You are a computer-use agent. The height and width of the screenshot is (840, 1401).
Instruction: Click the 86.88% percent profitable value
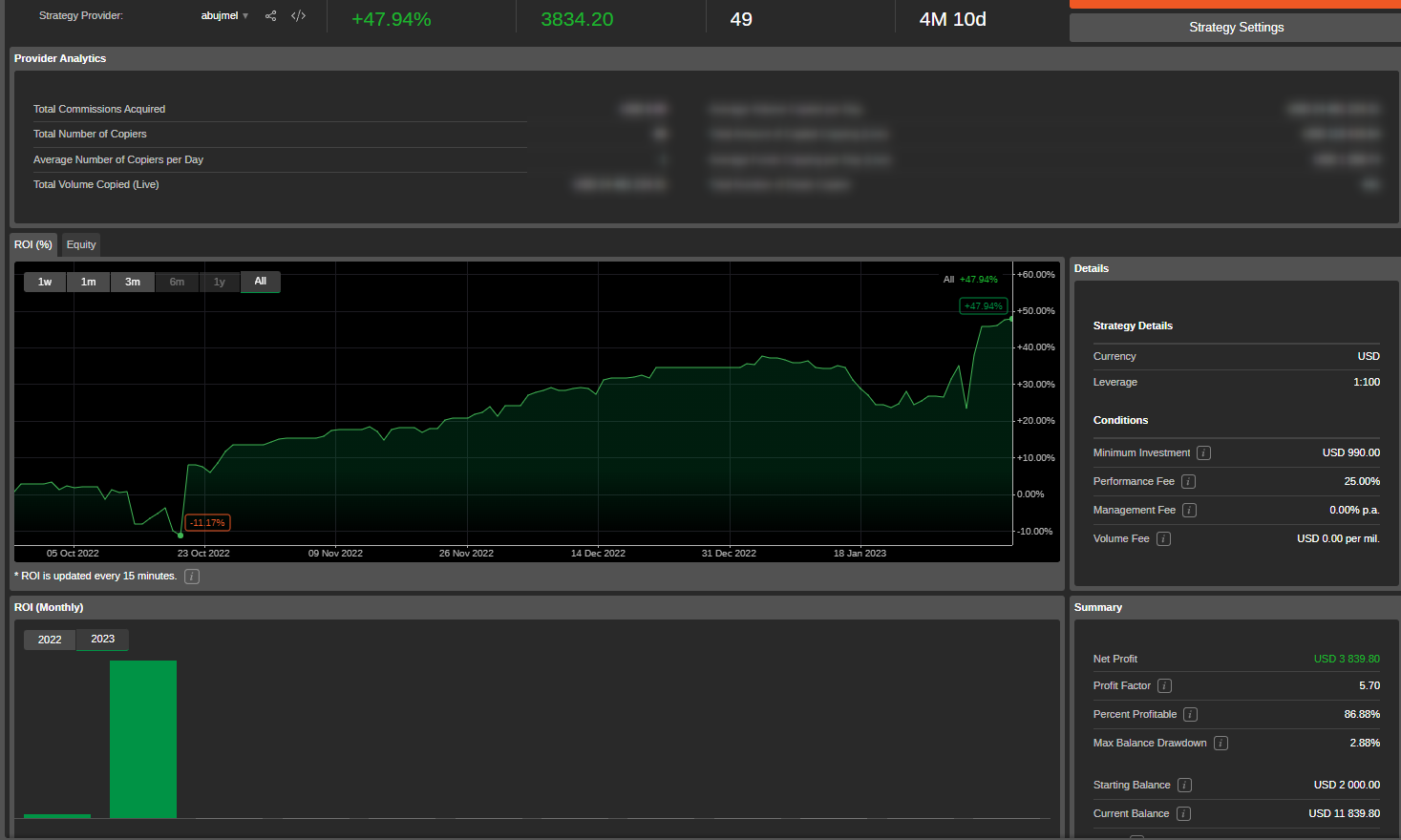point(1362,715)
